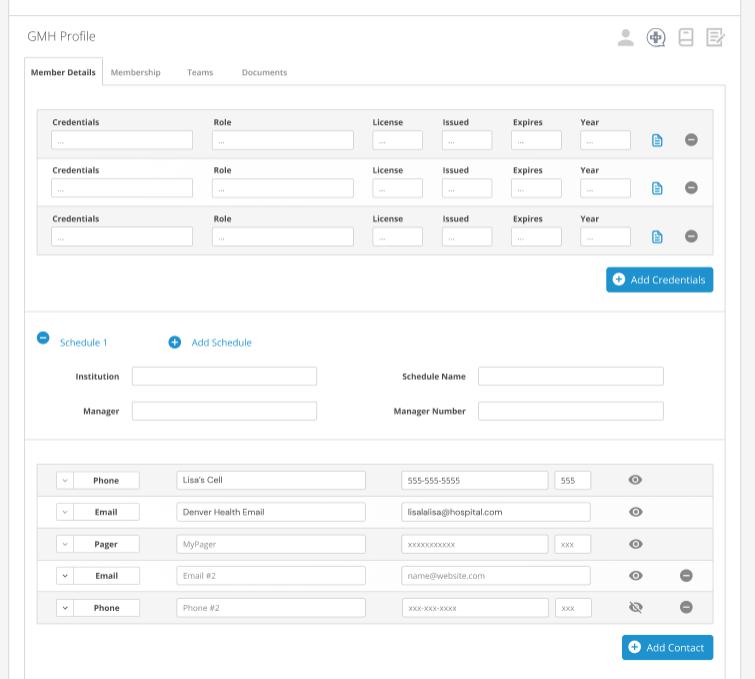
Task: Collapse the Schedule 1 section
Action: [x=43, y=338]
